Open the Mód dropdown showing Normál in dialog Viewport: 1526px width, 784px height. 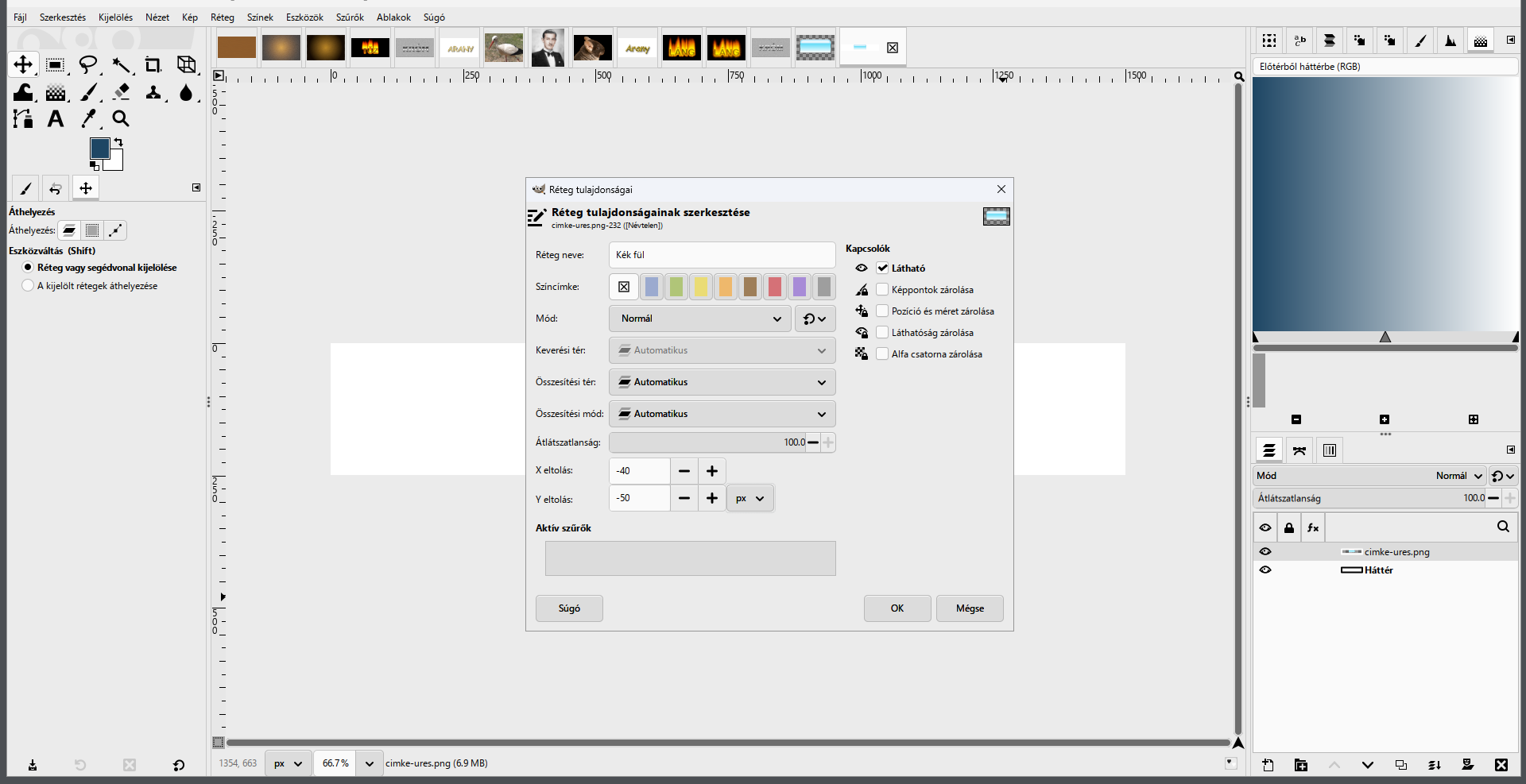coord(699,319)
